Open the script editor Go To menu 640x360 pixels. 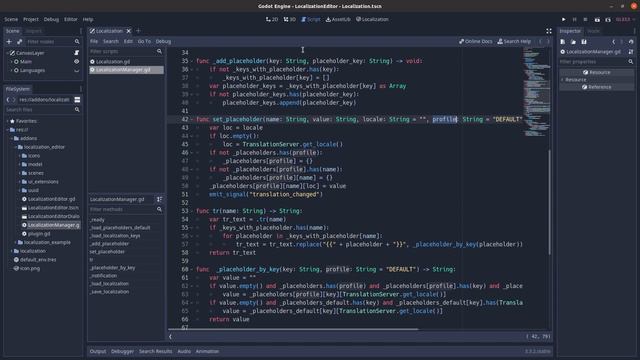[x=144, y=41]
